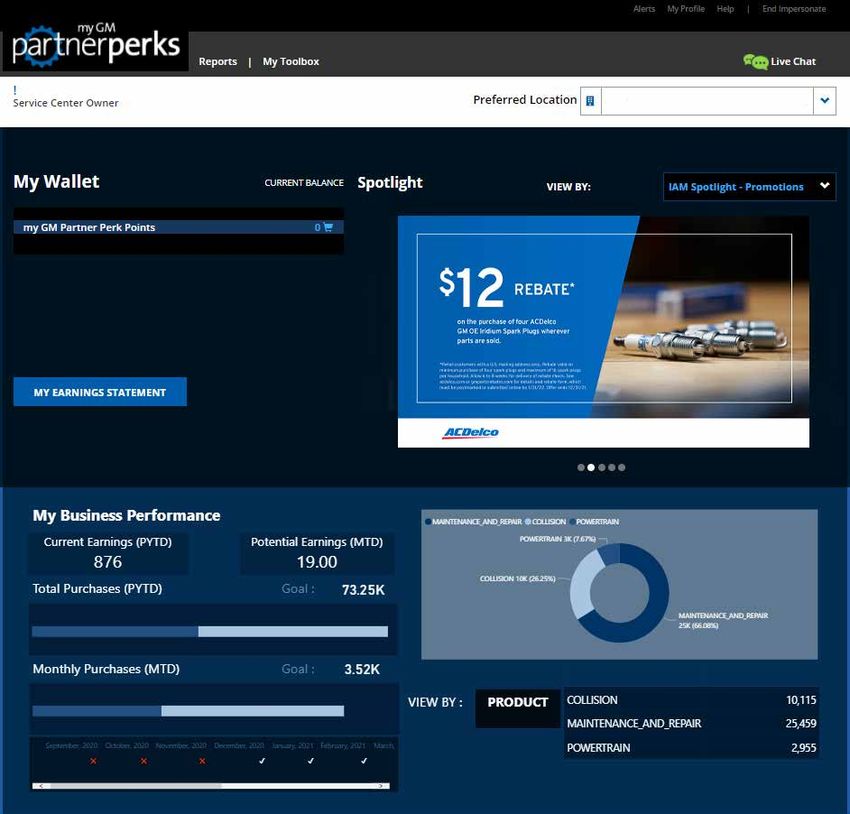This screenshot has height=814, width=850.
Task: Click the Current Earnings value 876
Action: 107,563
